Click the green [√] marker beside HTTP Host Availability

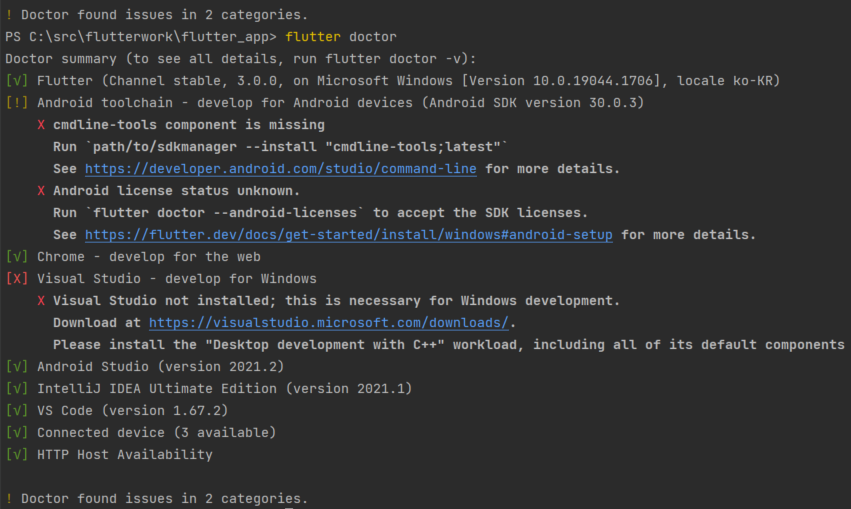pyautogui.click(x=17, y=455)
